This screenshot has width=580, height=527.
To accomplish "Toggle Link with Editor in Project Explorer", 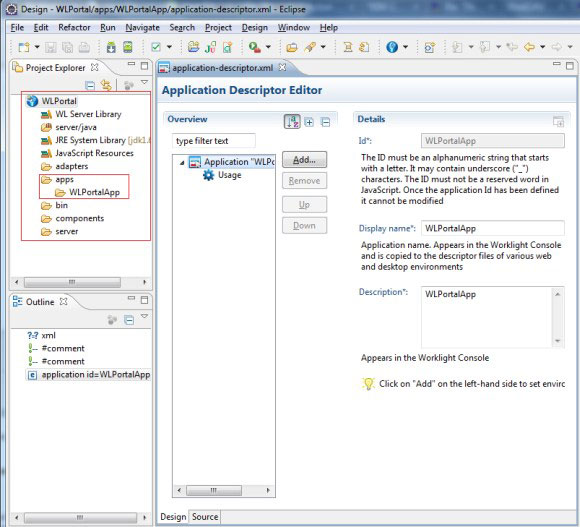I will (x=106, y=85).
